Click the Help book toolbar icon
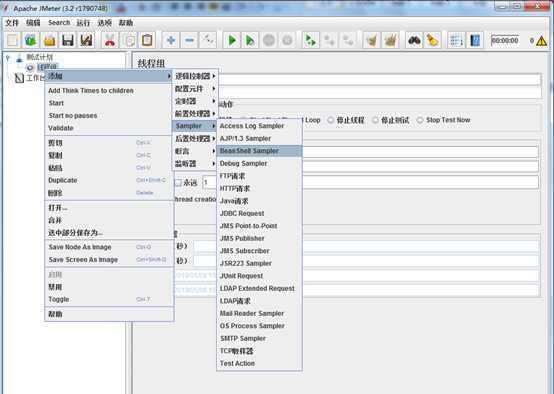Screen dimensions: 554x394 click(475, 40)
